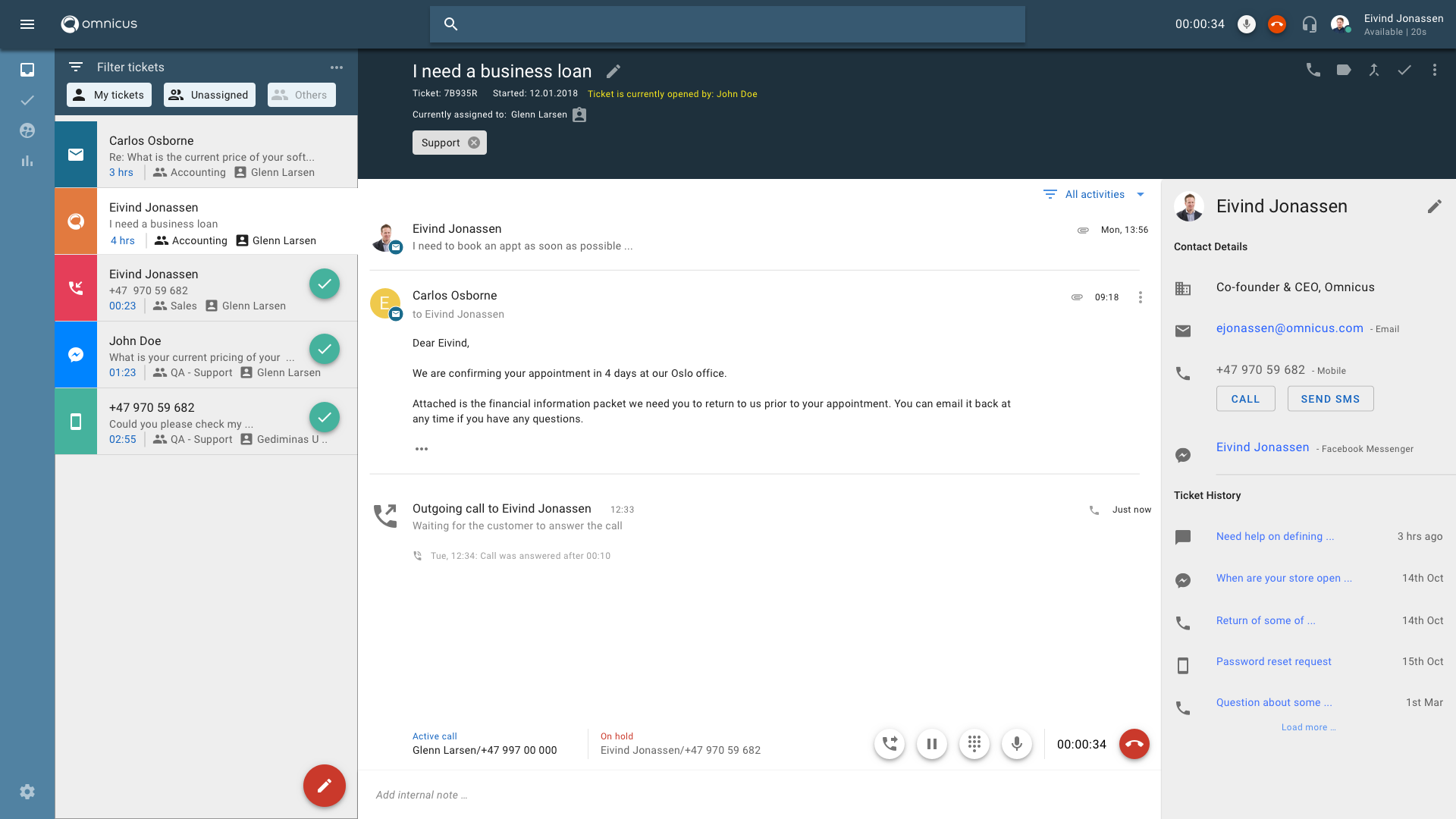The image size is (1456, 819).
Task: Merge the ticket with the merge arrow icon
Action: point(1374,69)
